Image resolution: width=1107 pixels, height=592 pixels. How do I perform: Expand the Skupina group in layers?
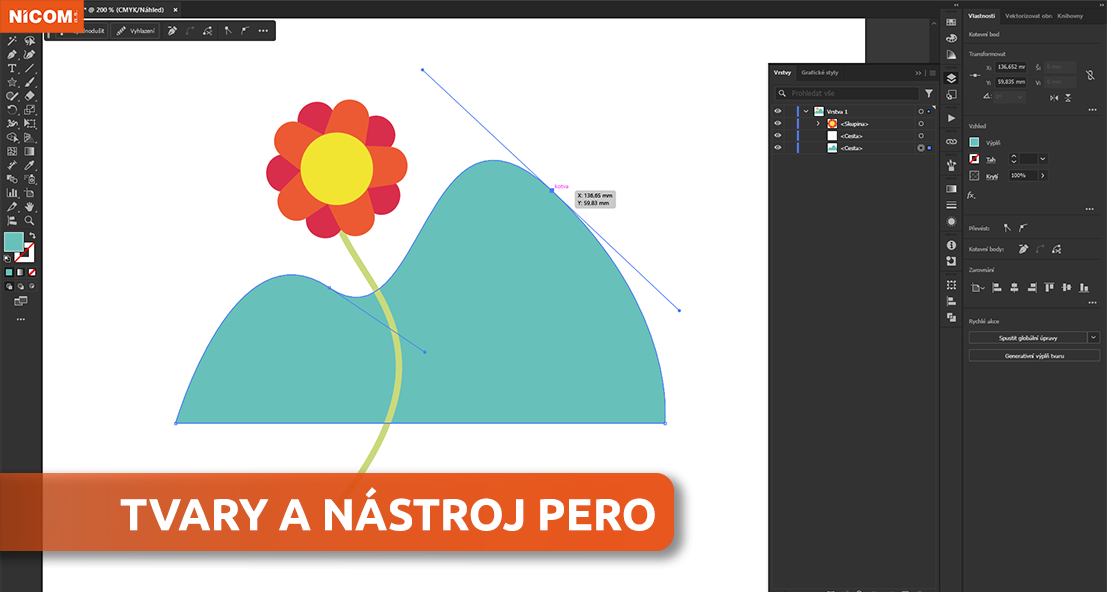tap(818, 124)
